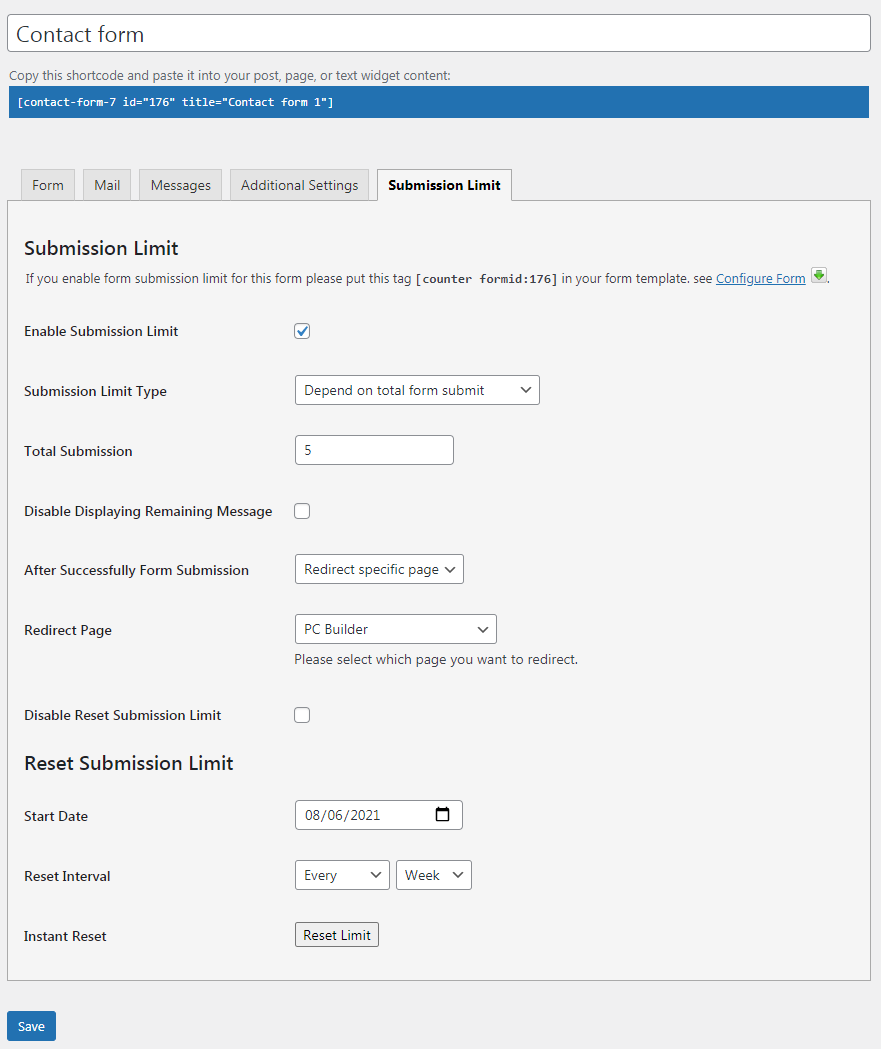Select the Additional Settings tab
881x1049 pixels.
[299, 185]
